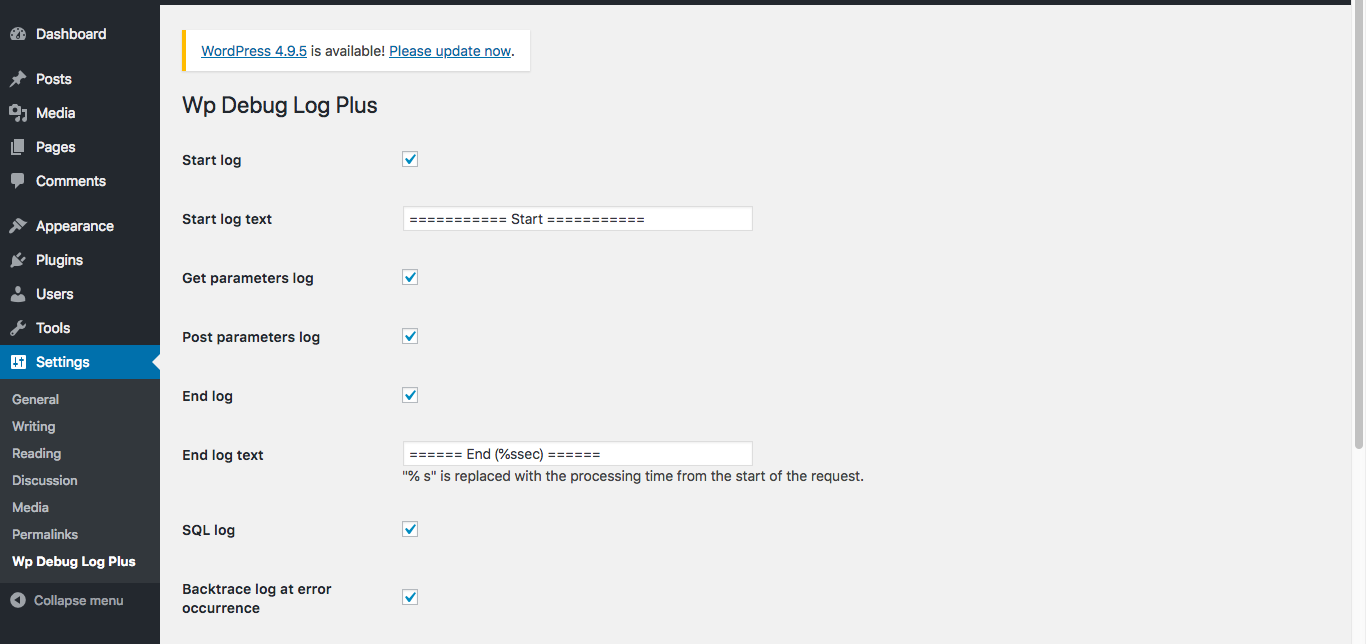
Task: Click the Media icon in sidebar
Action: [18, 113]
